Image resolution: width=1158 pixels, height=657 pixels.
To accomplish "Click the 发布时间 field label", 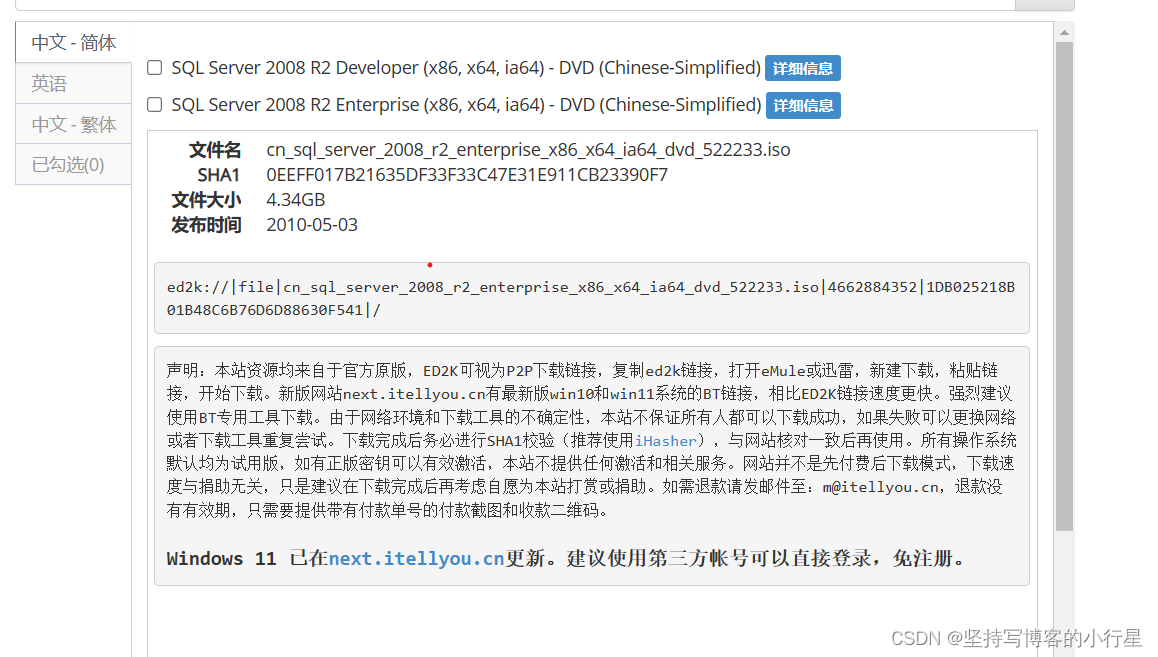I will (x=206, y=225).
